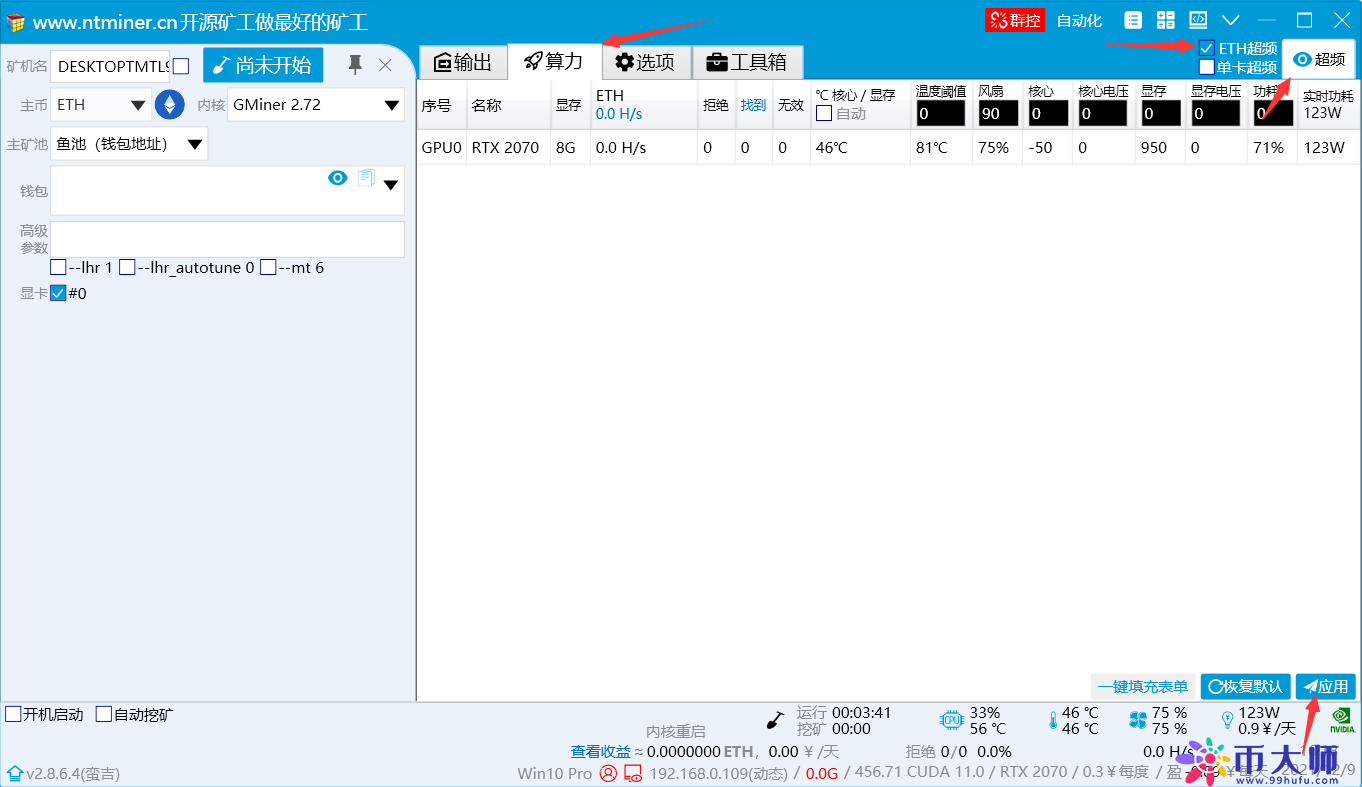Click the red user account icon
Viewport: 1362px width, 787px height.
coord(608,773)
